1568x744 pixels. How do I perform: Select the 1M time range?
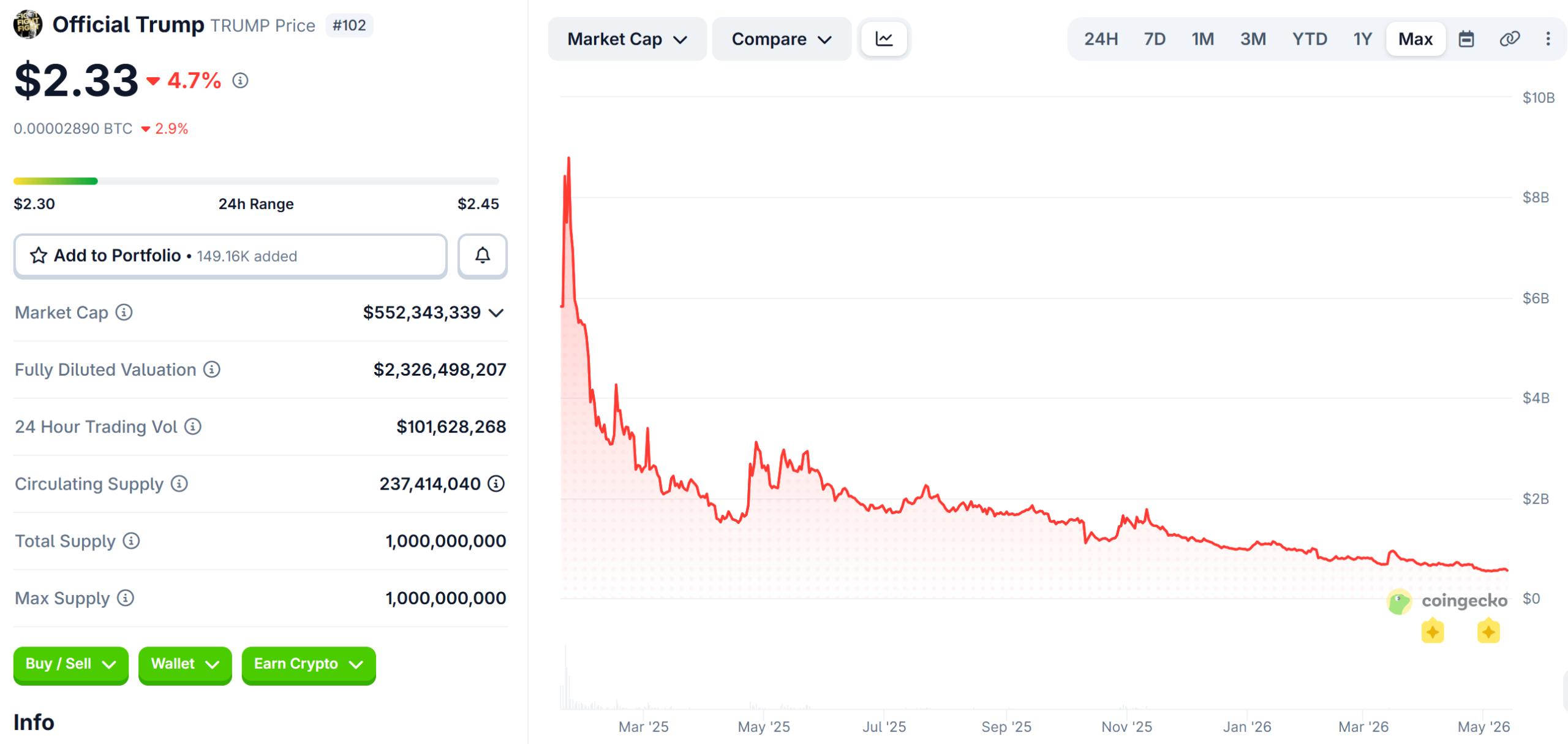tap(1203, 39)
